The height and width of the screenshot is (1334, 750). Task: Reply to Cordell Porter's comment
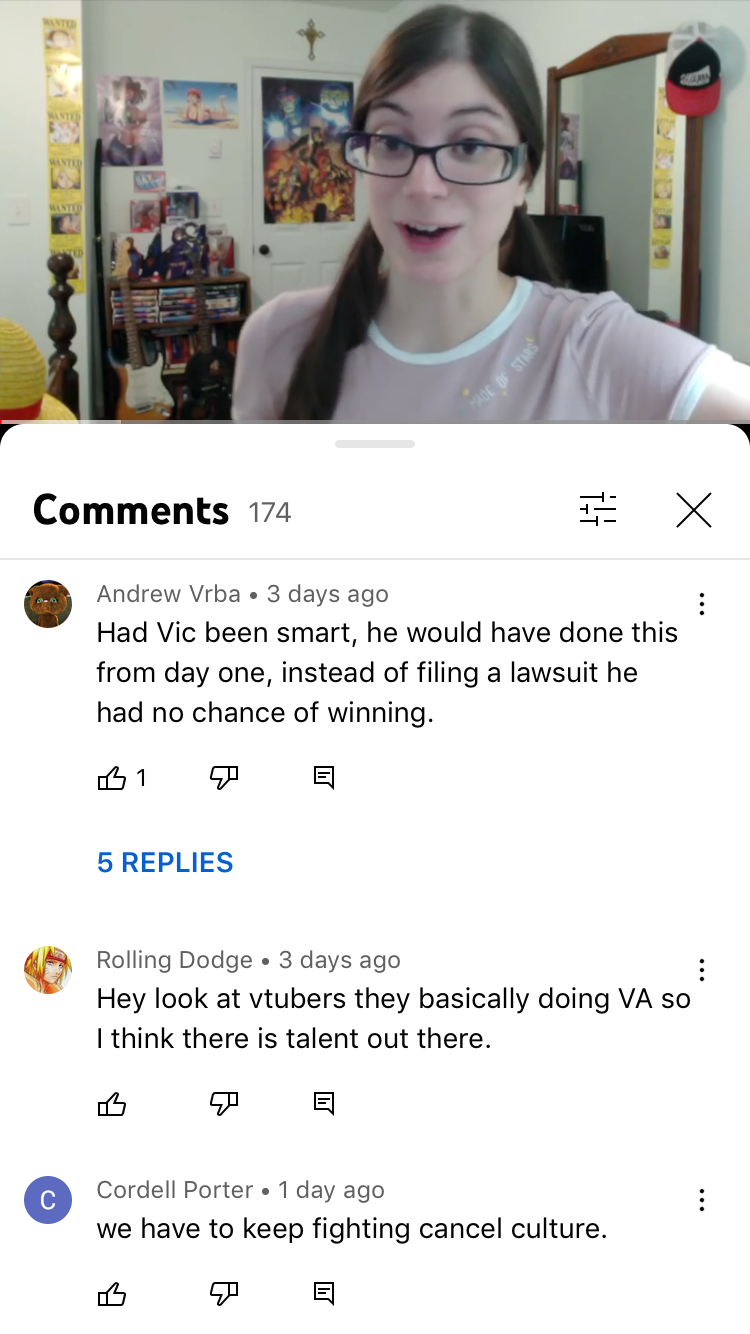click(x=324, y=1294)
